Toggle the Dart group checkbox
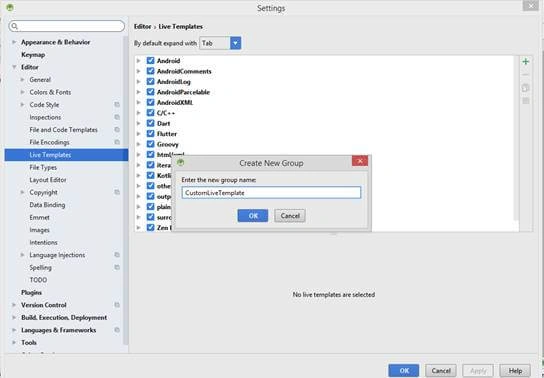544x378 pixels. (x=150, y=123)
